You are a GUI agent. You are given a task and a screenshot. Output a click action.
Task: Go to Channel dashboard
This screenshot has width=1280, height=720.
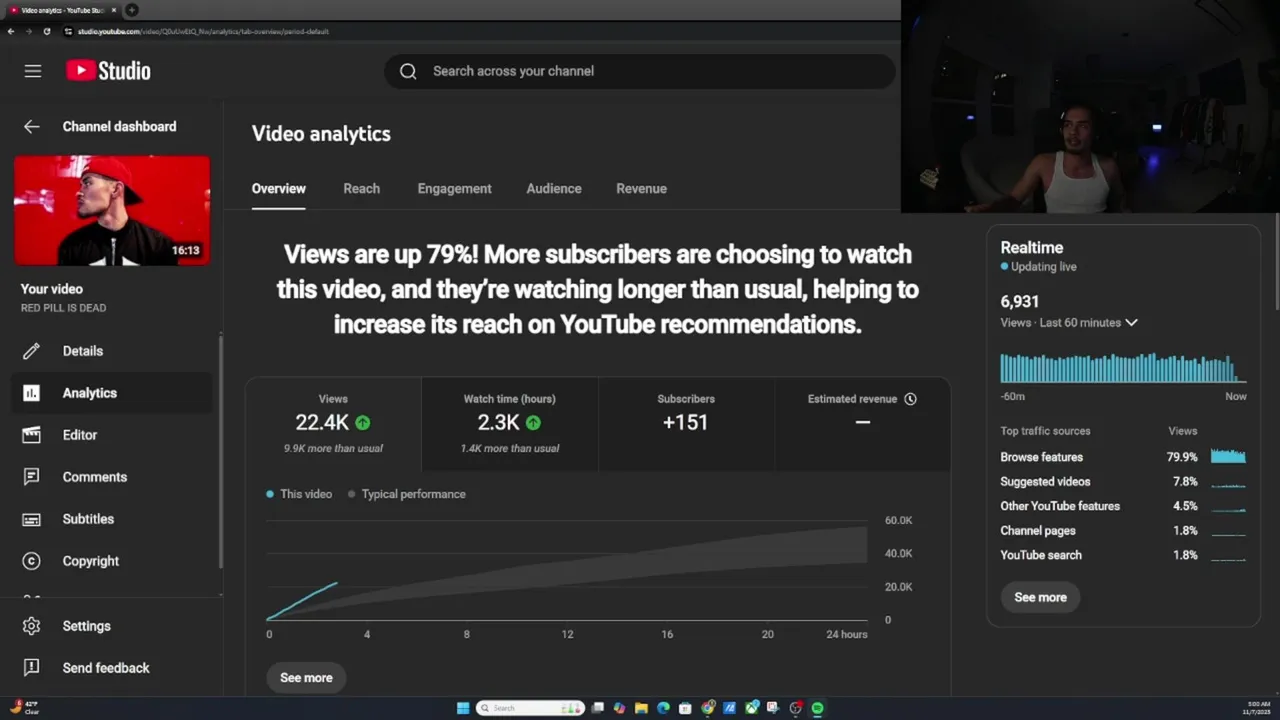(x=119, y=126)
